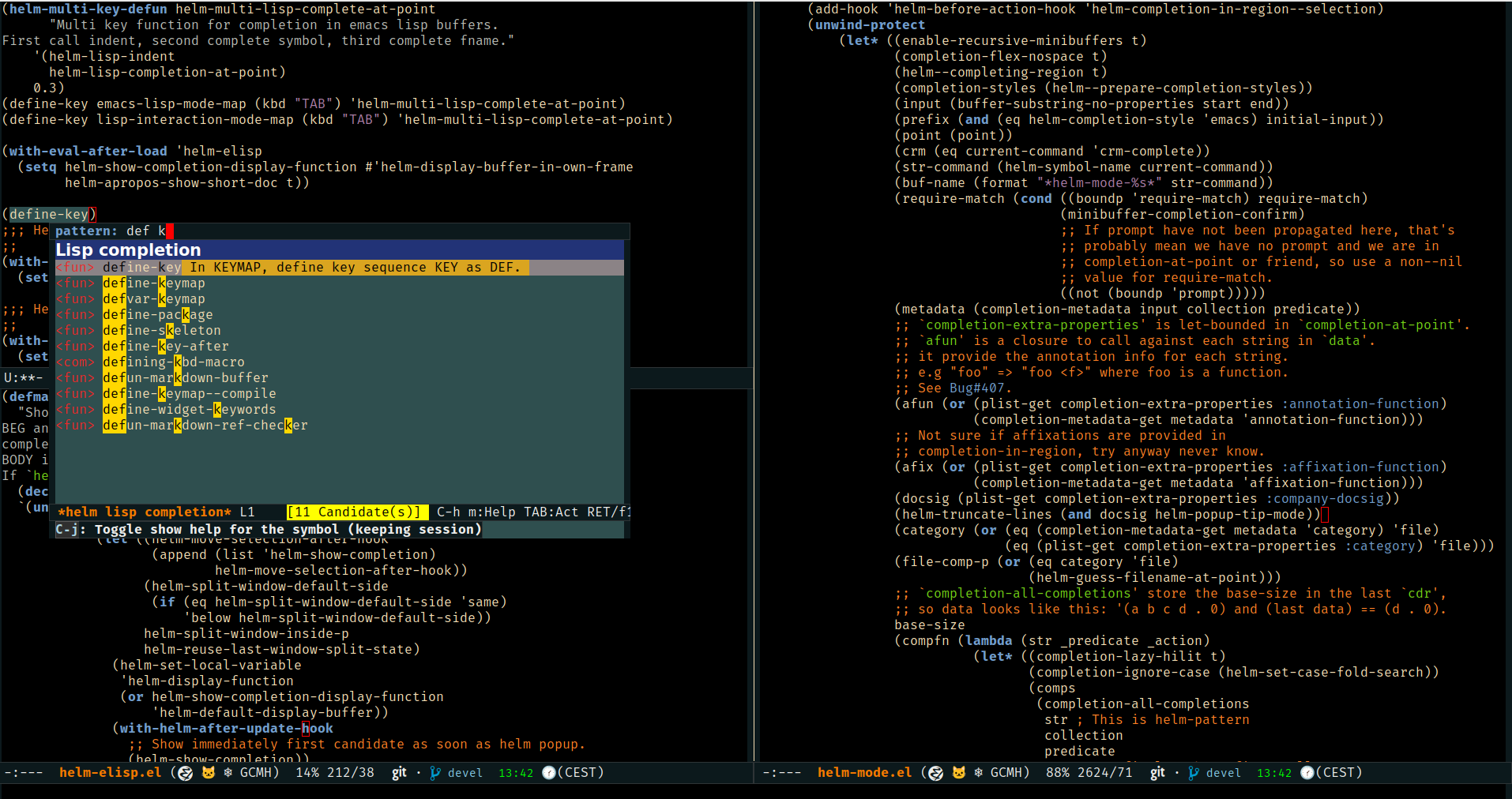Click "88% 2624/71" position in right modeline

coord(1089,773)
